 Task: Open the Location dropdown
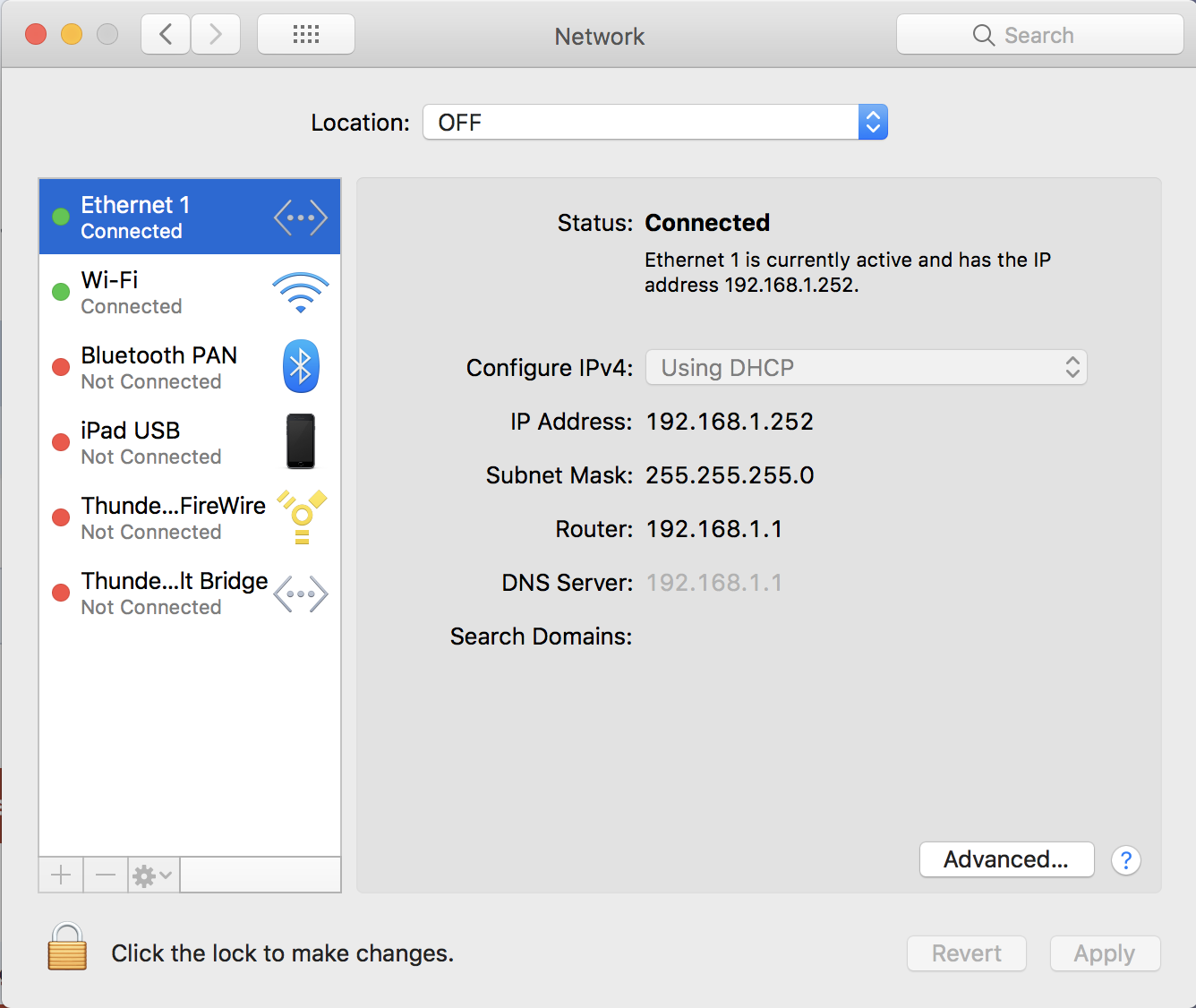pos(654,123)
